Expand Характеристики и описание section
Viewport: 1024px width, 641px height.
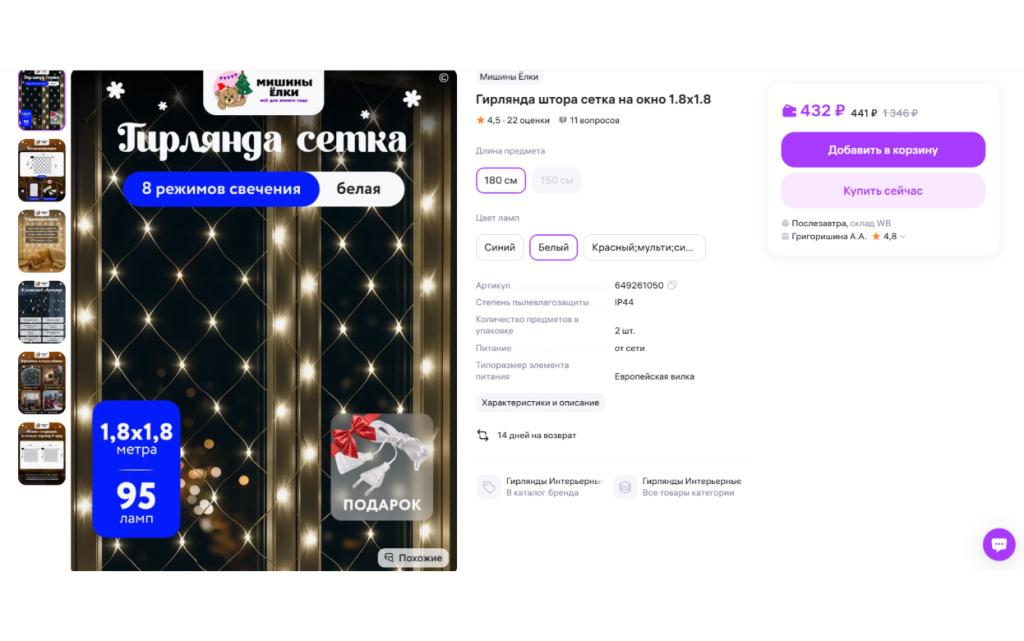[x=540, y=403]
